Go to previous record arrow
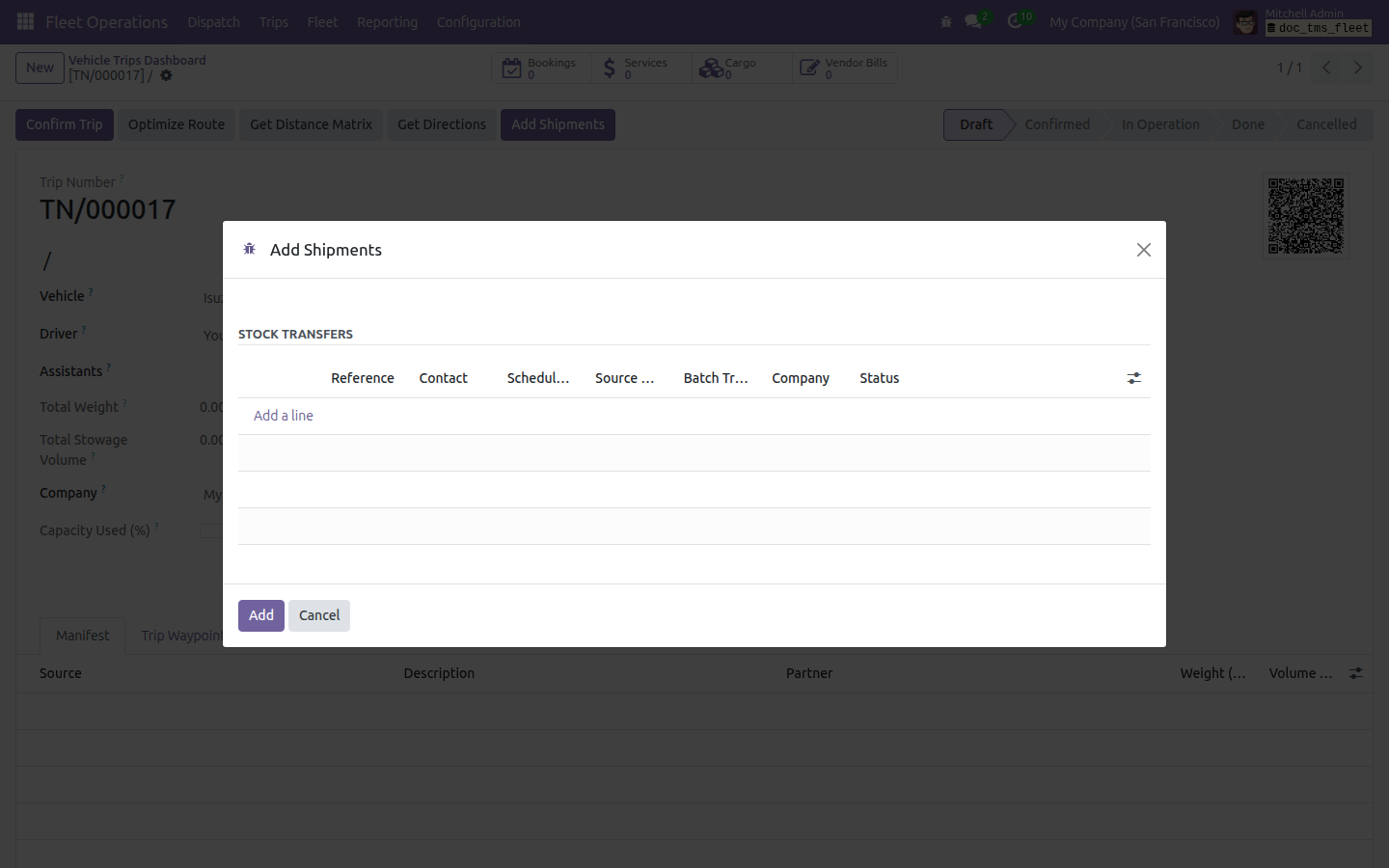Screen dimensions: 1389x868 [1326, 68]
